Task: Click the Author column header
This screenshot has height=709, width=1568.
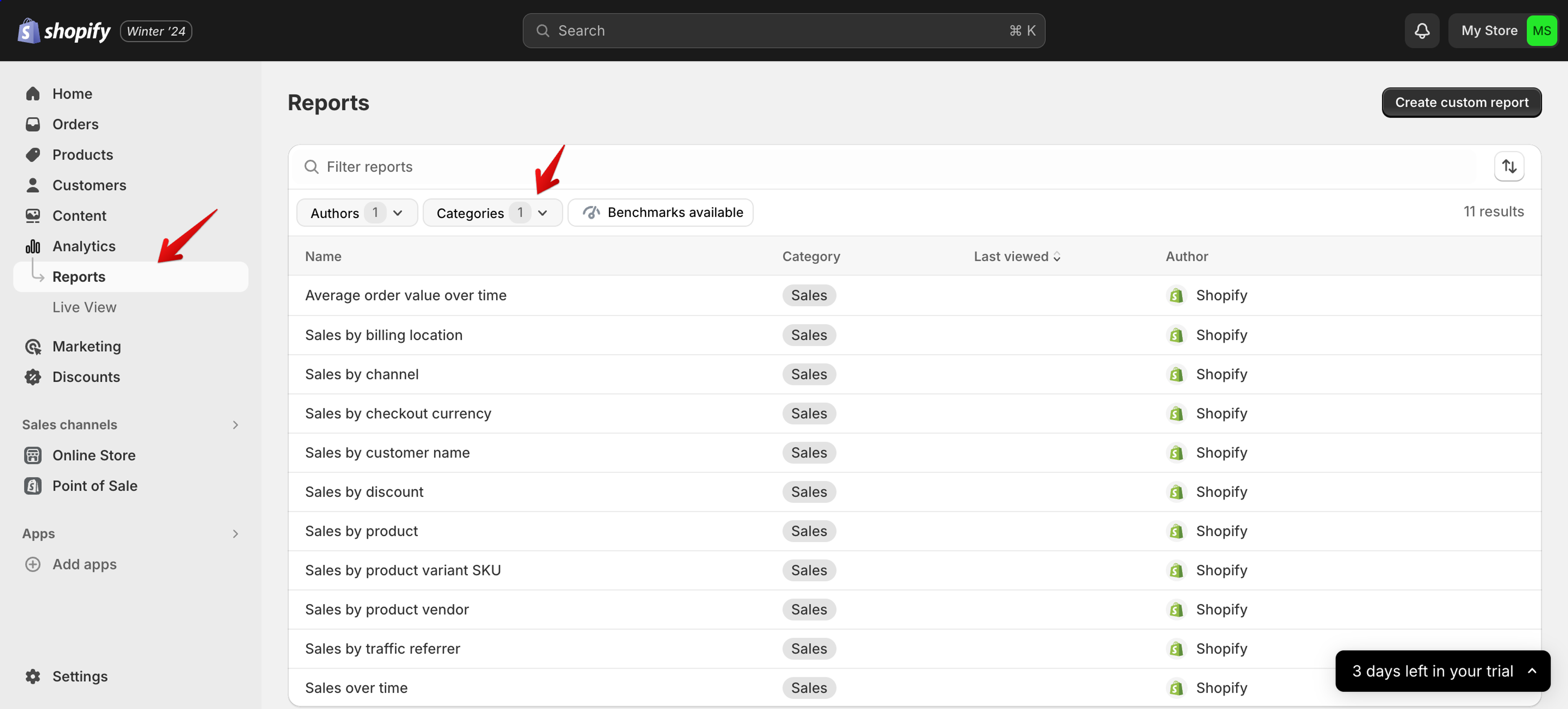Action: [x=1186, y=256]
